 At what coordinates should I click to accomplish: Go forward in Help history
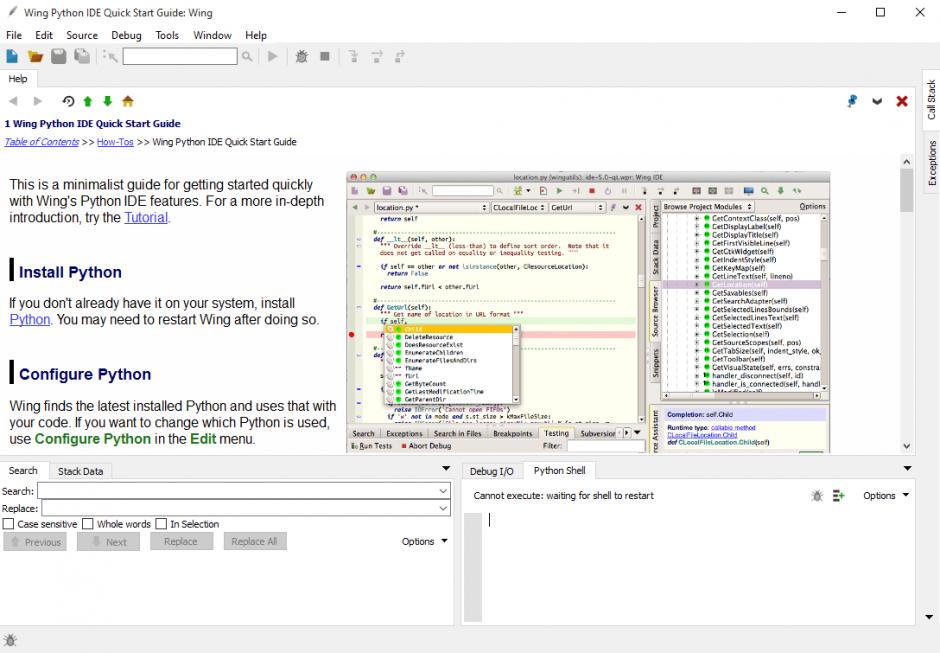point(37,101)
